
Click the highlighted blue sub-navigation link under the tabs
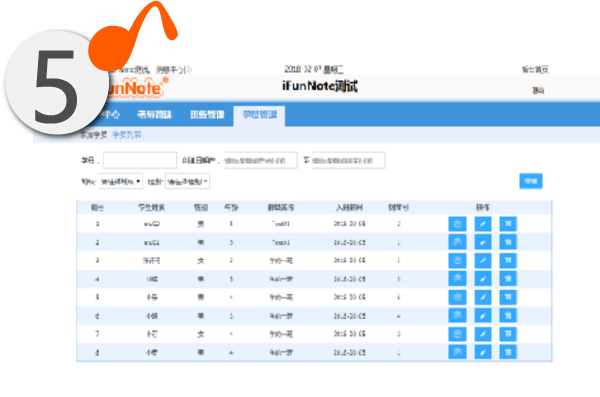click(127, 135)
